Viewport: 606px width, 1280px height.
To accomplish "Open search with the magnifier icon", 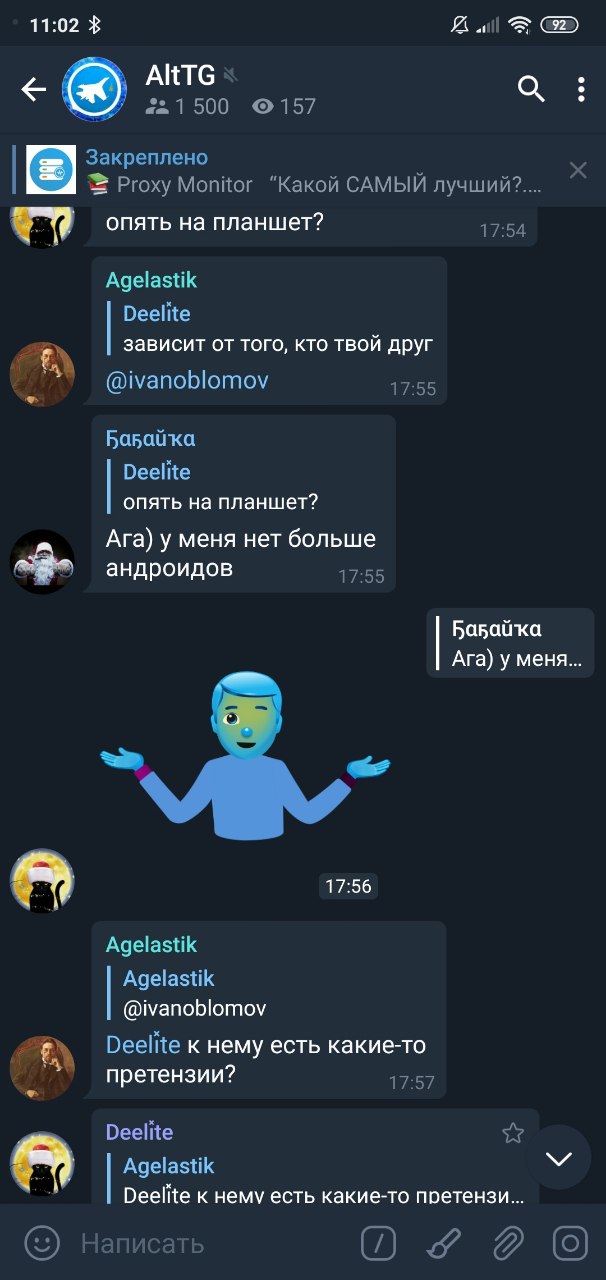I will pos(531,89).
